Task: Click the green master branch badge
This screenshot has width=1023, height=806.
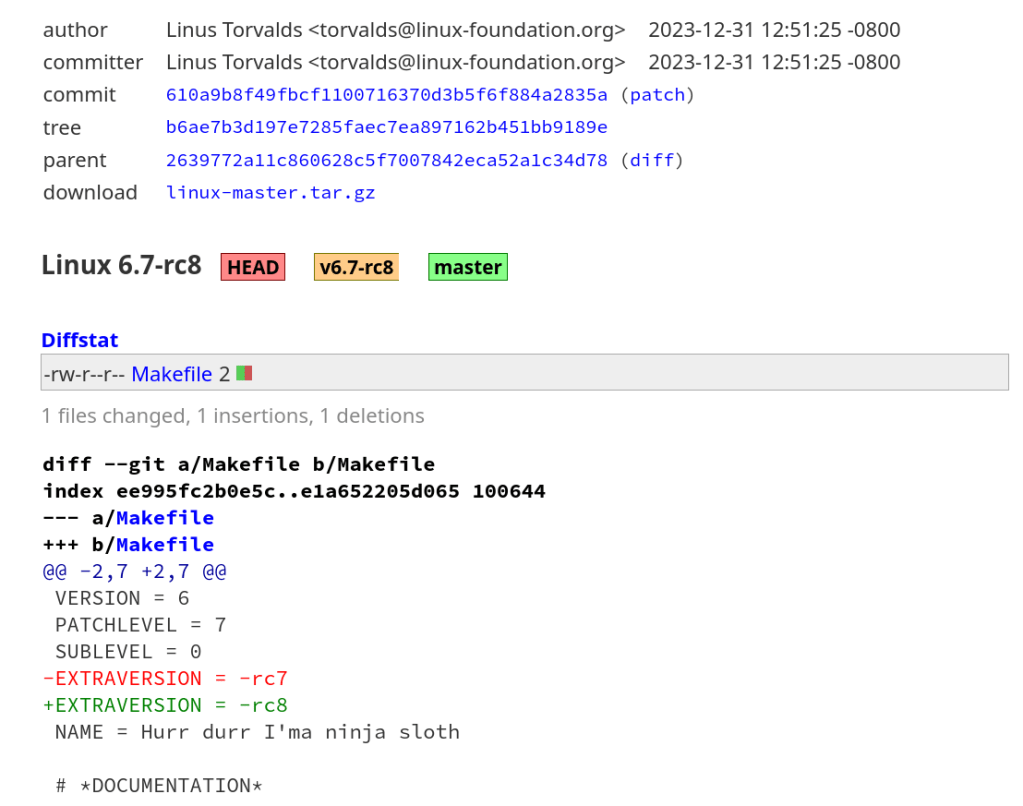Action: [x=467, y=267]
